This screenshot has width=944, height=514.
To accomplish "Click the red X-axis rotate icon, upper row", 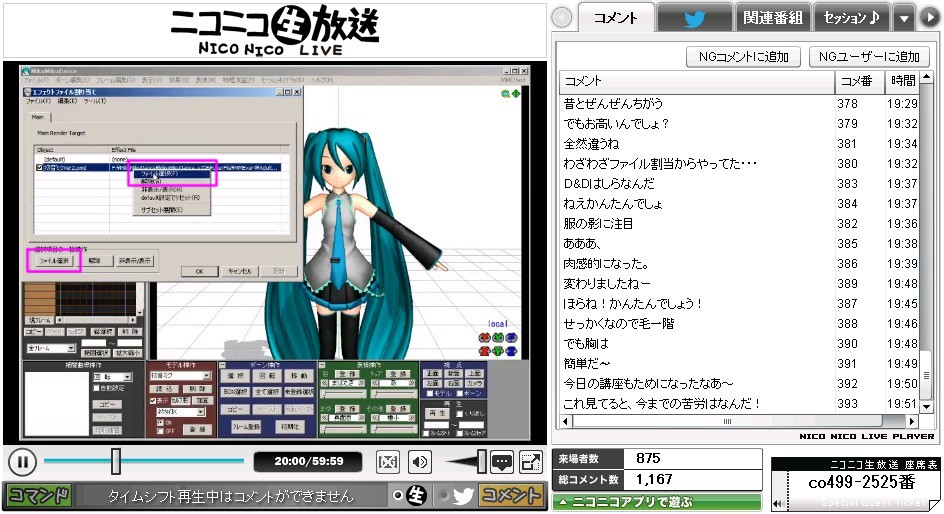I will pos(484,338).
